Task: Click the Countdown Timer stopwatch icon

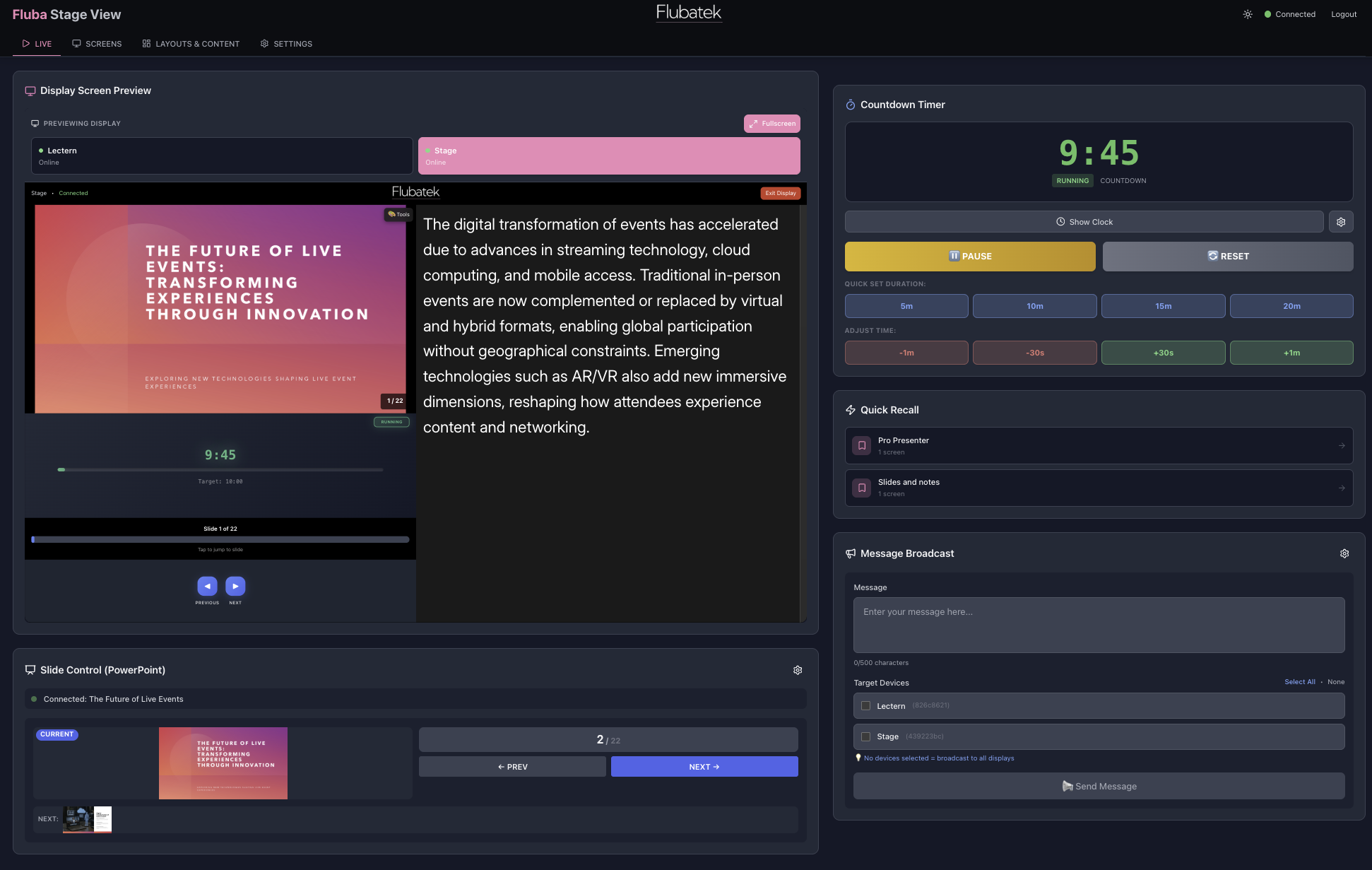Action: pos(851,105)
